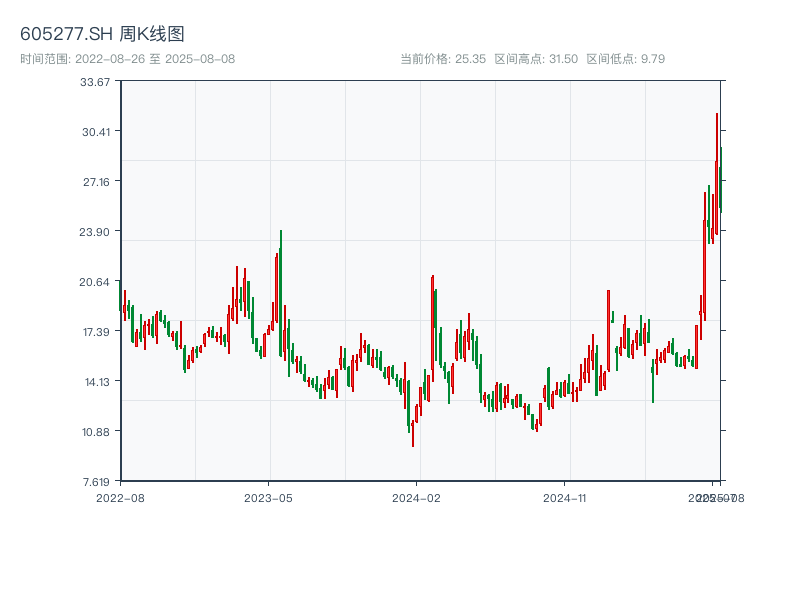Click the lowest red candle near 2024-02
Image resolution: width=800 pixels, height=600 pixels.
[x=413, y=435]
